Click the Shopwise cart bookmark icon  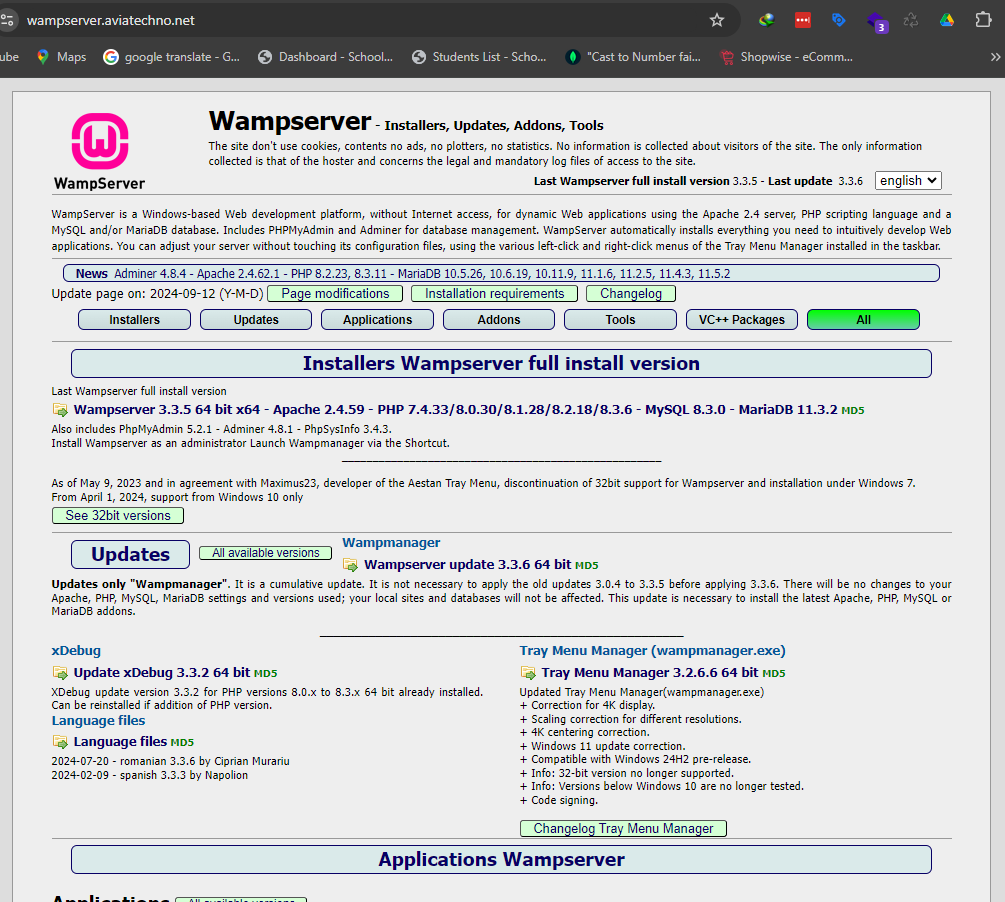tap(727, 57)
